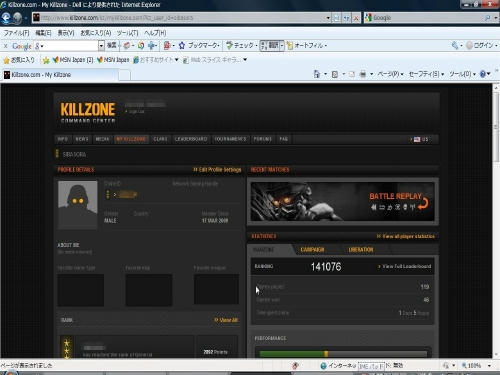The height and width of the screenshot is (375, 500).
Task: Go back with the browser Back arrow
Action: click(x=6, y=18)
